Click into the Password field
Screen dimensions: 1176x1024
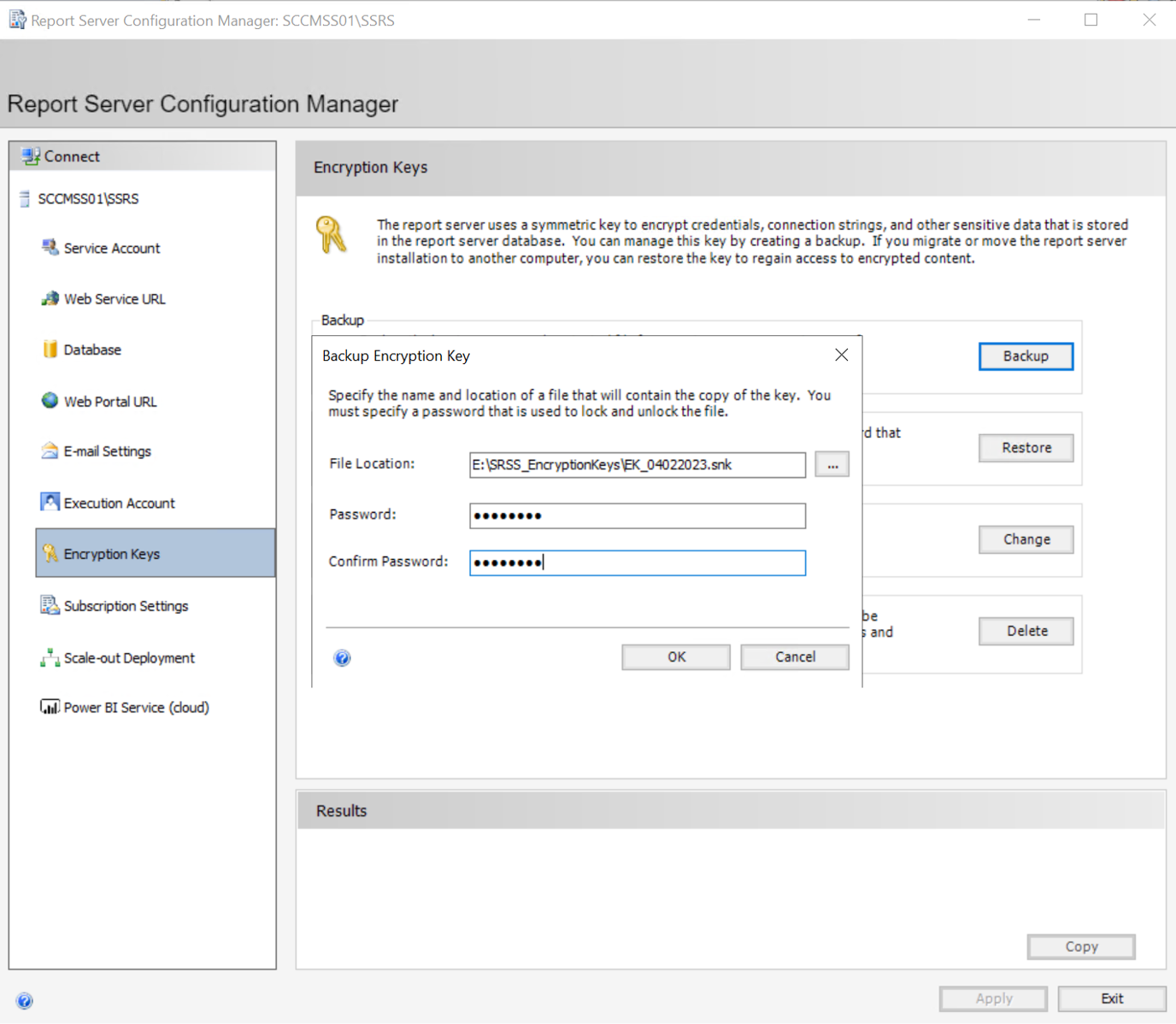click(x=638, y=515)
